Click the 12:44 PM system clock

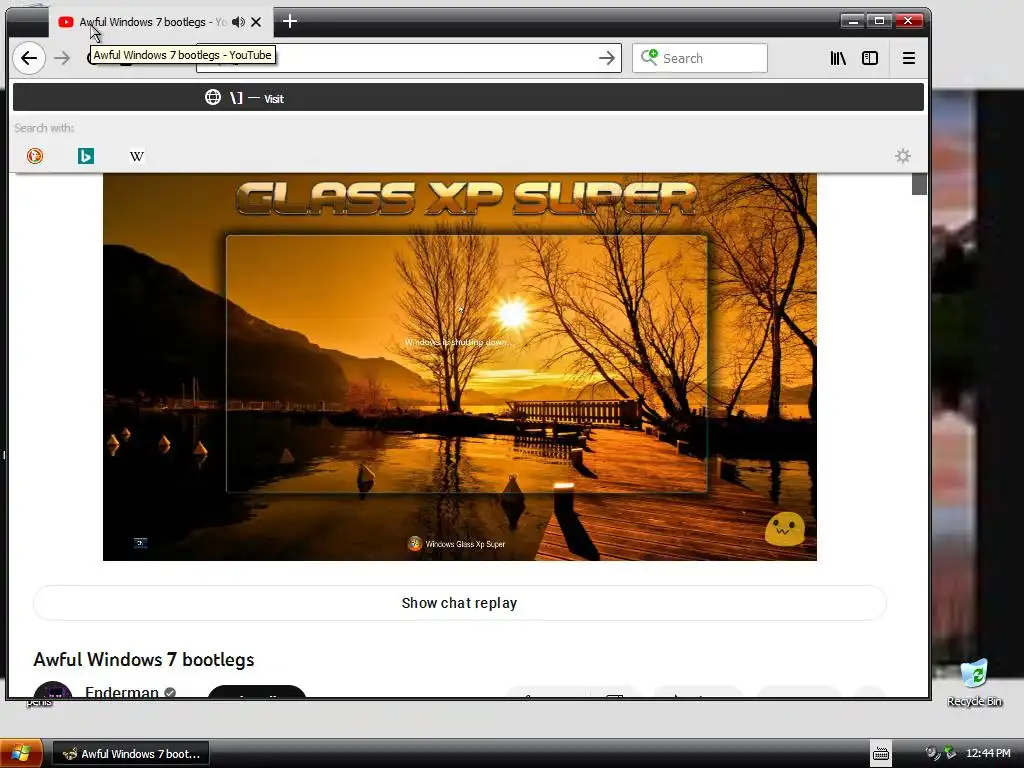point(988,753)
